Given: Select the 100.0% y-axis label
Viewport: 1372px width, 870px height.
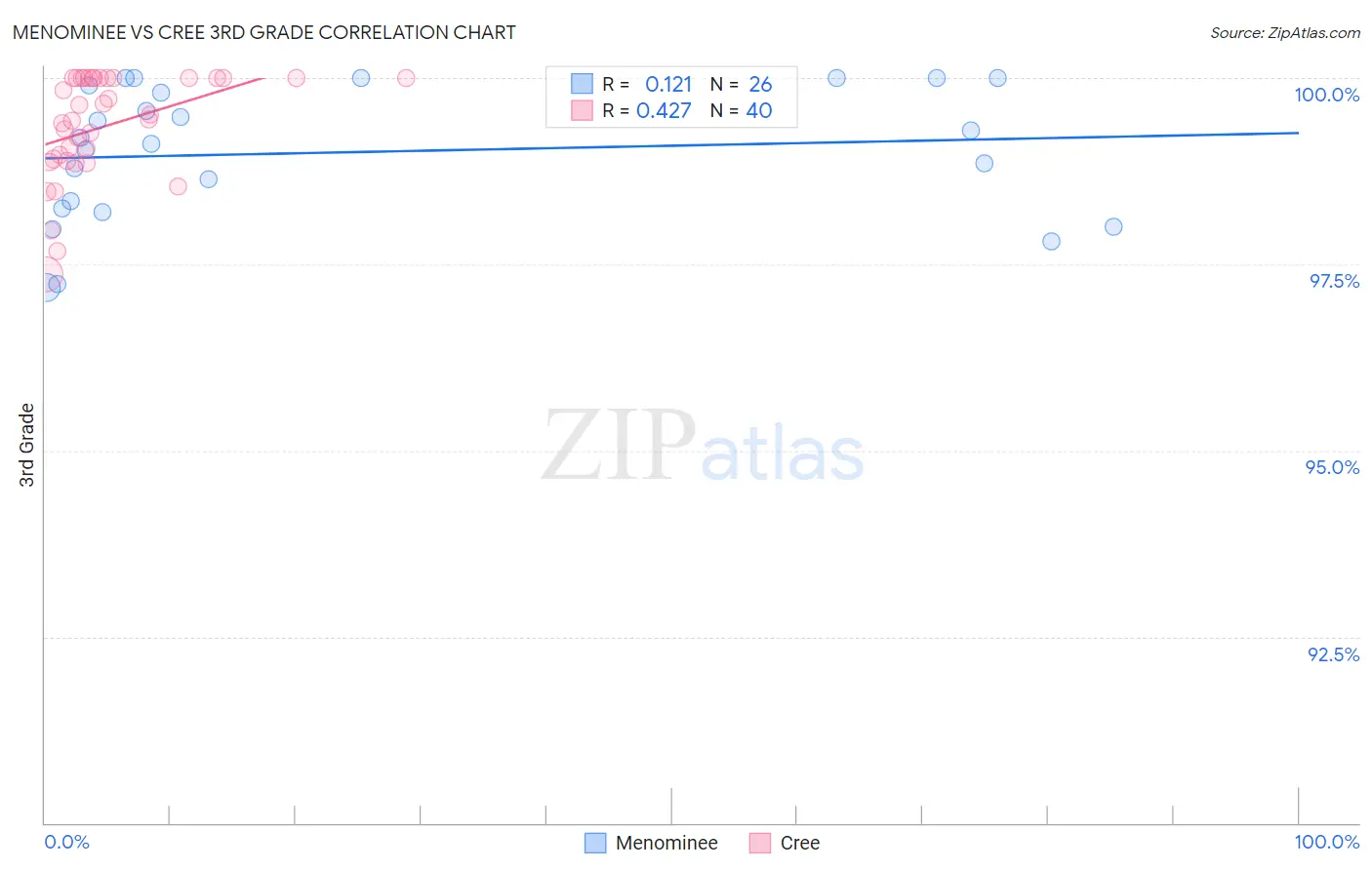Looking at the screenshot, I should pyautogui.click(x=1326, y=95).
